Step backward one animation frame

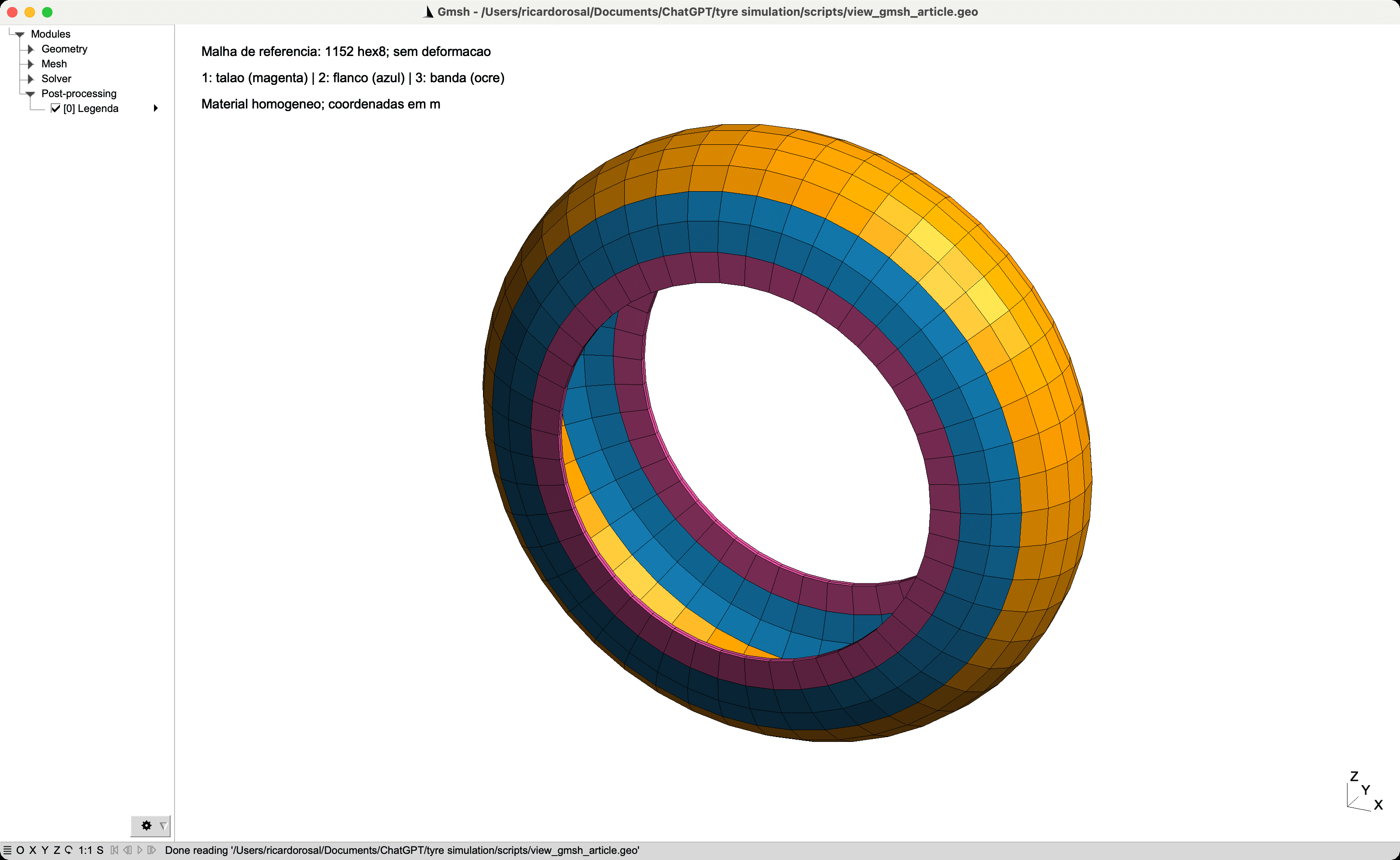(127, 850)
